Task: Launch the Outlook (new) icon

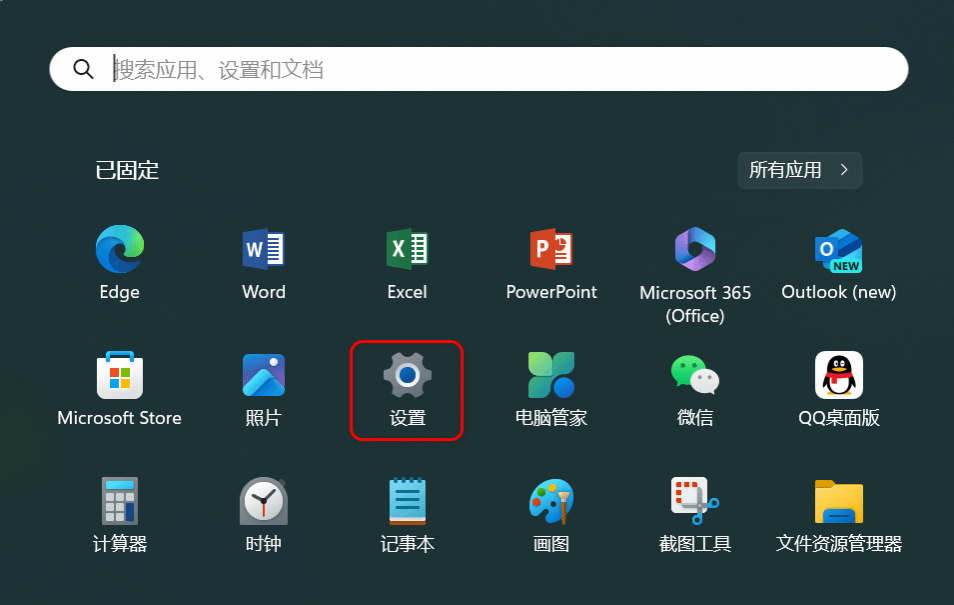Action: pyautogui.click(x=838, y=250)
